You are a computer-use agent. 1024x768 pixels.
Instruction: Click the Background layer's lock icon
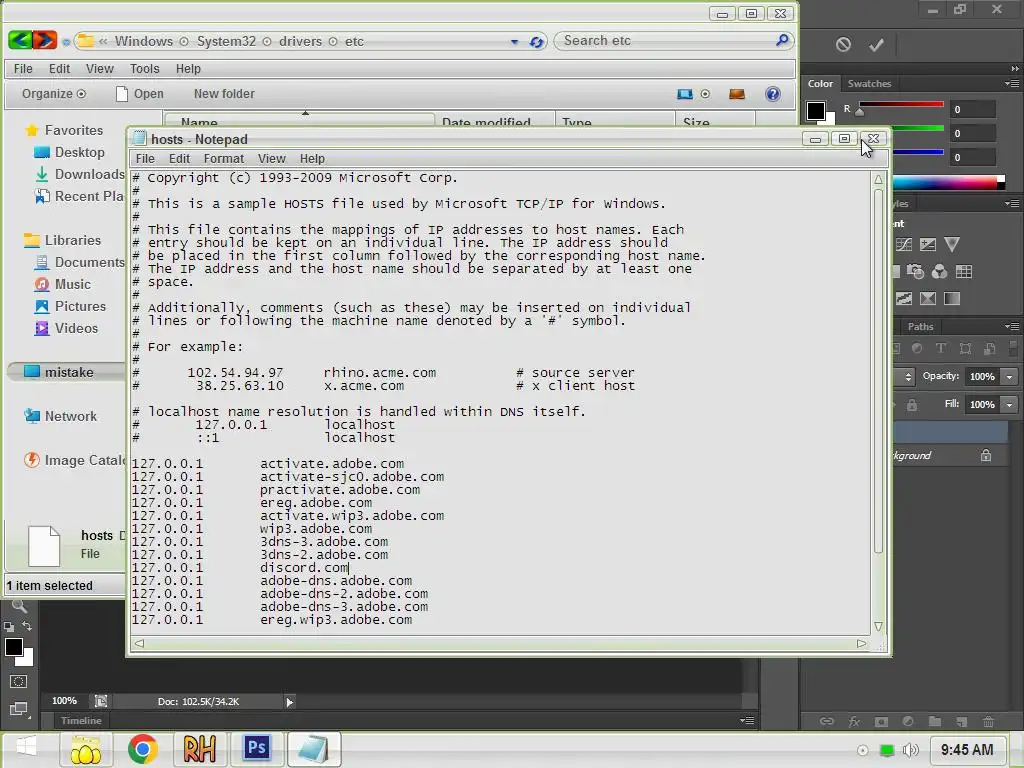point(986,456)
